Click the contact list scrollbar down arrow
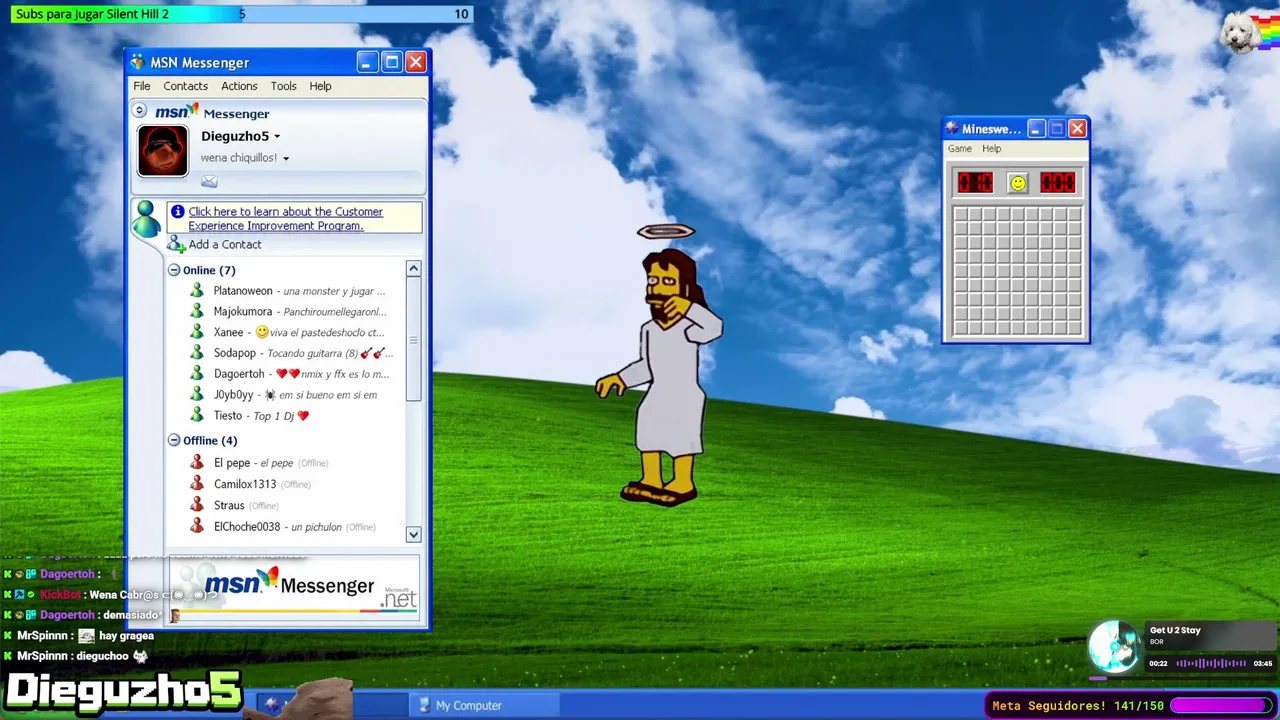The width and height of the screenshot is (1280, 720). (x=413, y=534)
